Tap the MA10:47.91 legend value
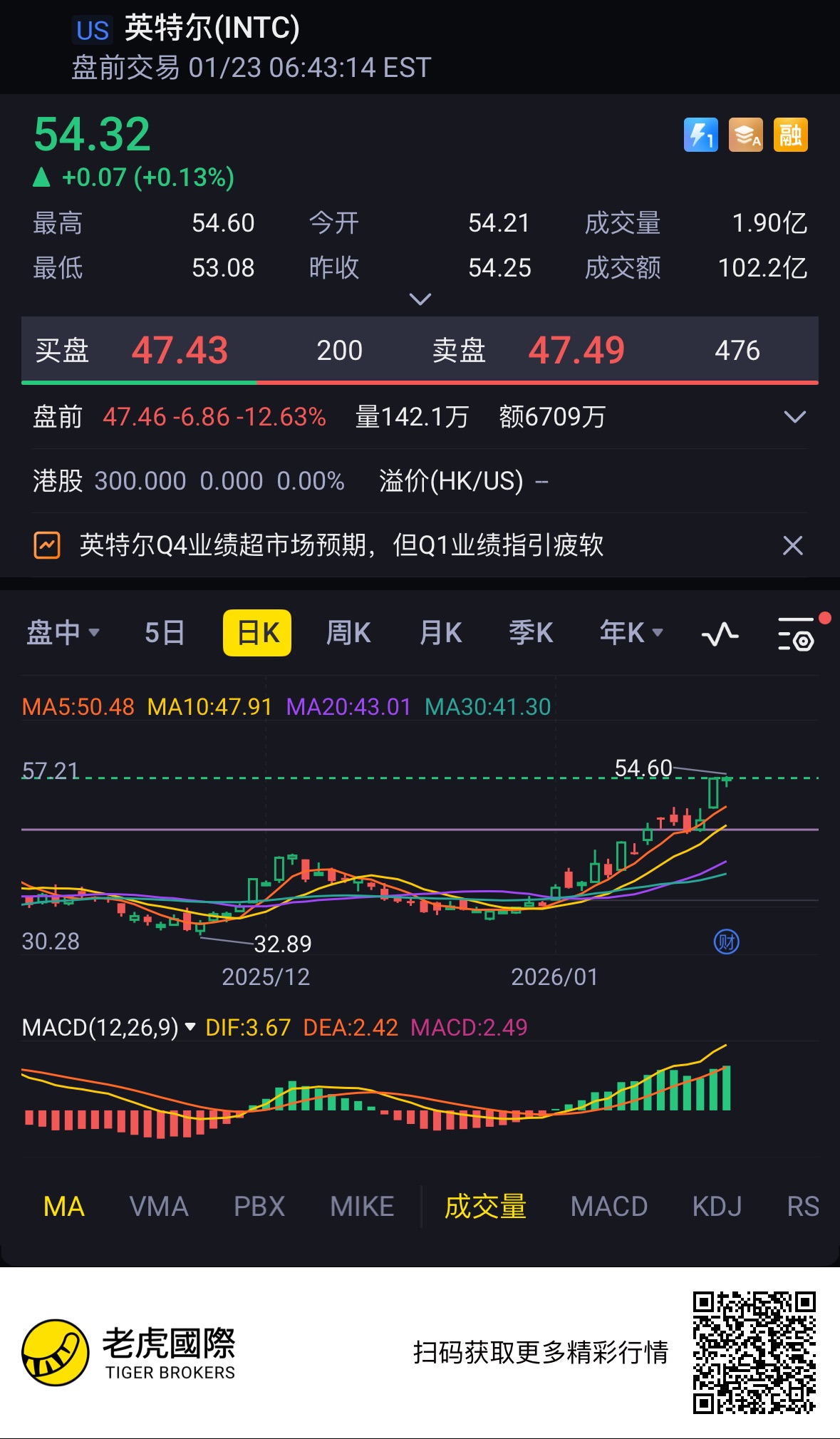 pos(209,706)
